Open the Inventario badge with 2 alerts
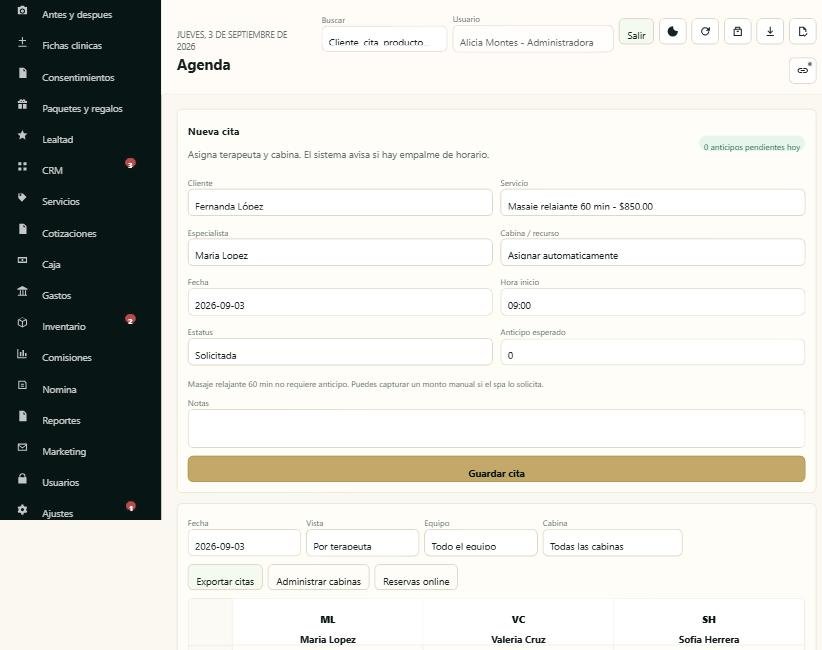 coord(130,319)
